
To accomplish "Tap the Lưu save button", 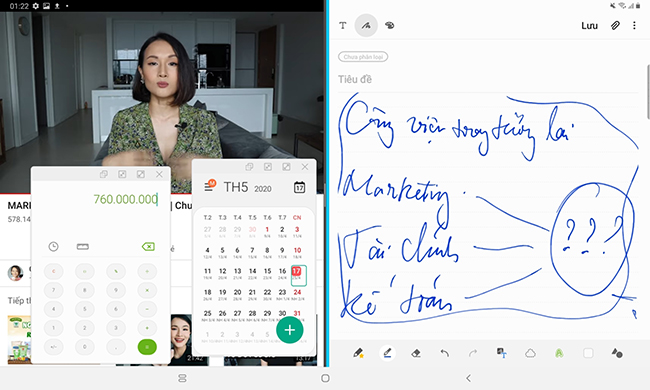I will coord(589,26).
